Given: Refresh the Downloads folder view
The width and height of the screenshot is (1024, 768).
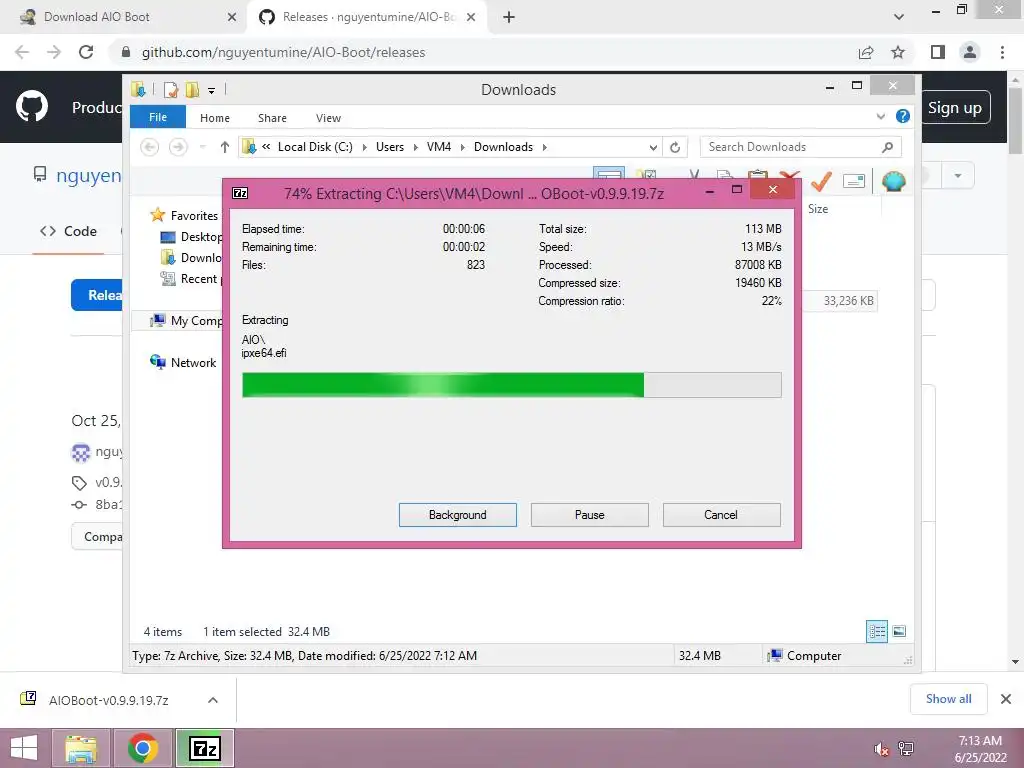Looking at the screenshot, I should point(675,148).
